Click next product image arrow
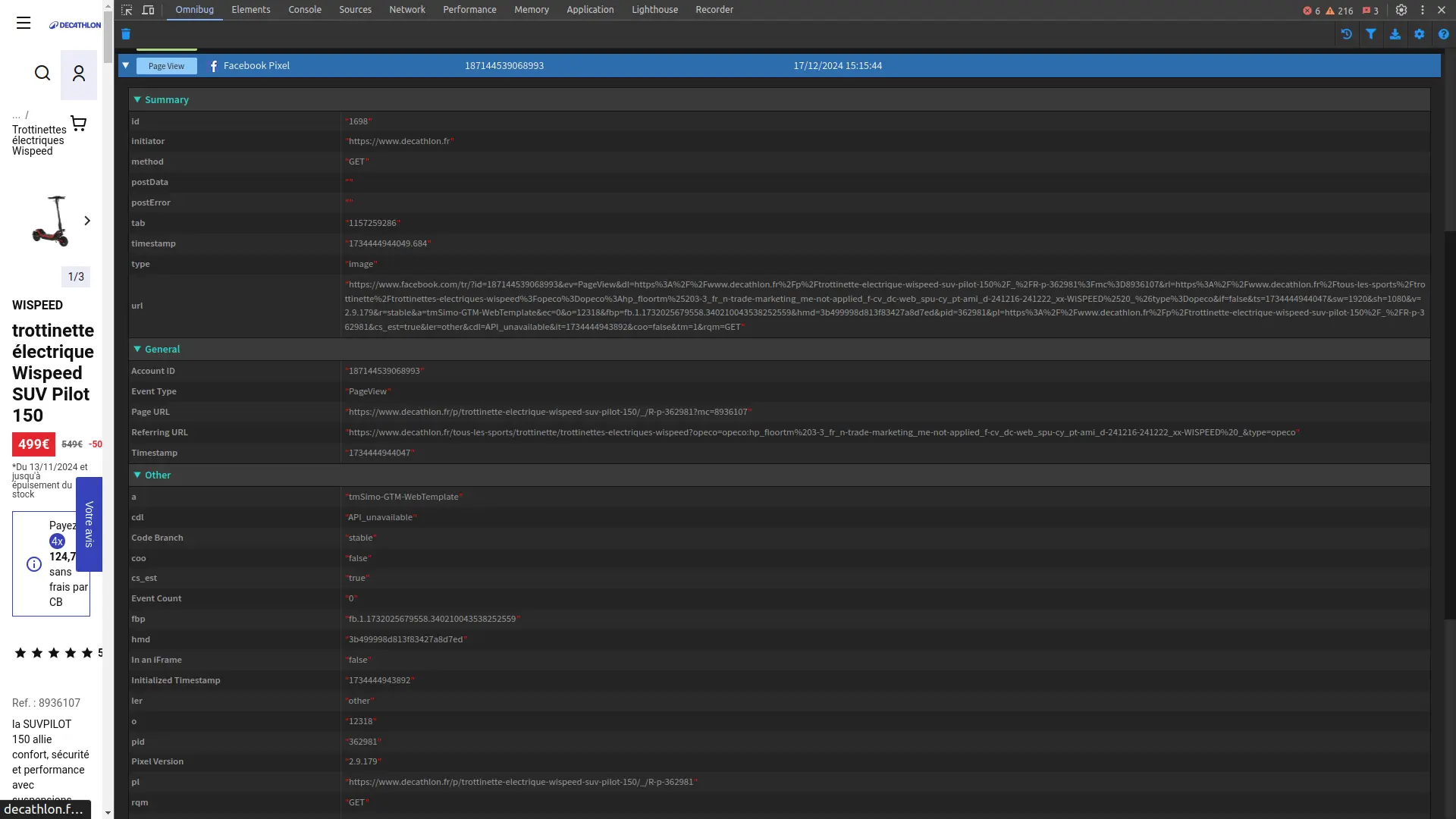 (87, 221)
